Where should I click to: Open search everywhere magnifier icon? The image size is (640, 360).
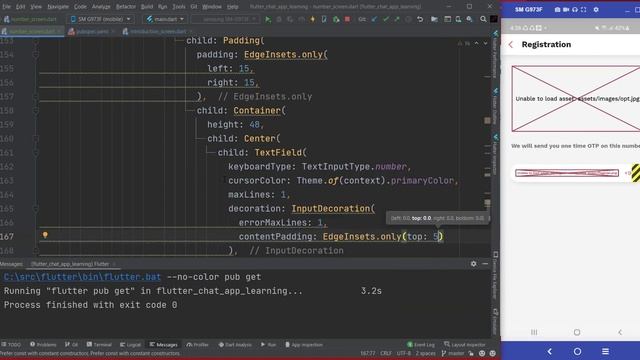[x=483, y=19]
